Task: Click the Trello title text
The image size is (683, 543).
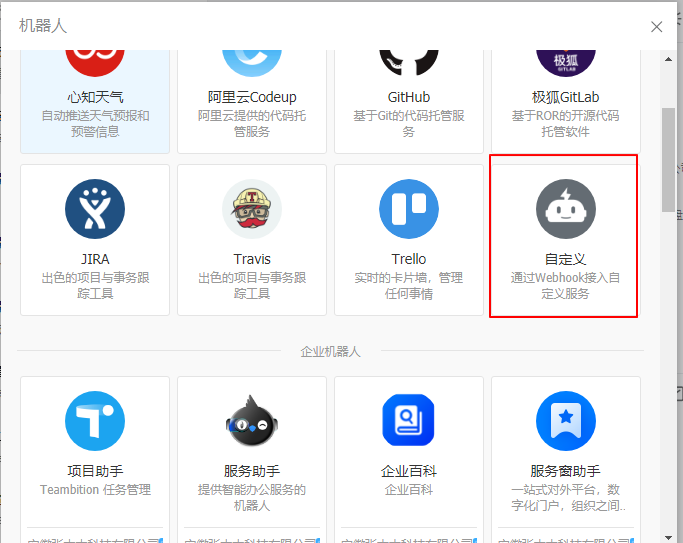Action: [409, 259]
